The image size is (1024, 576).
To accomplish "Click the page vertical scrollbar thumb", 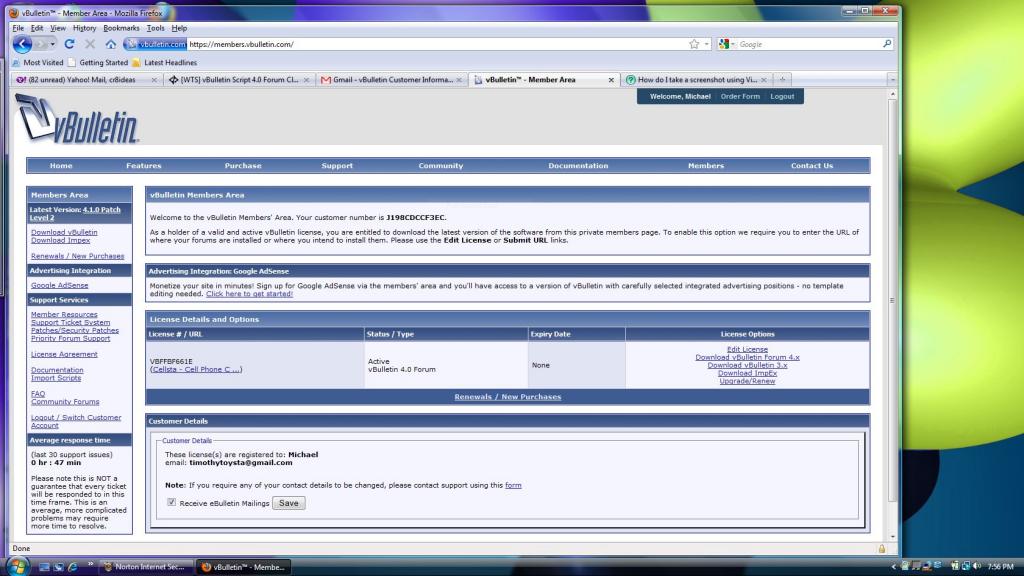I will pyautogui.click(x=892, y=300).
